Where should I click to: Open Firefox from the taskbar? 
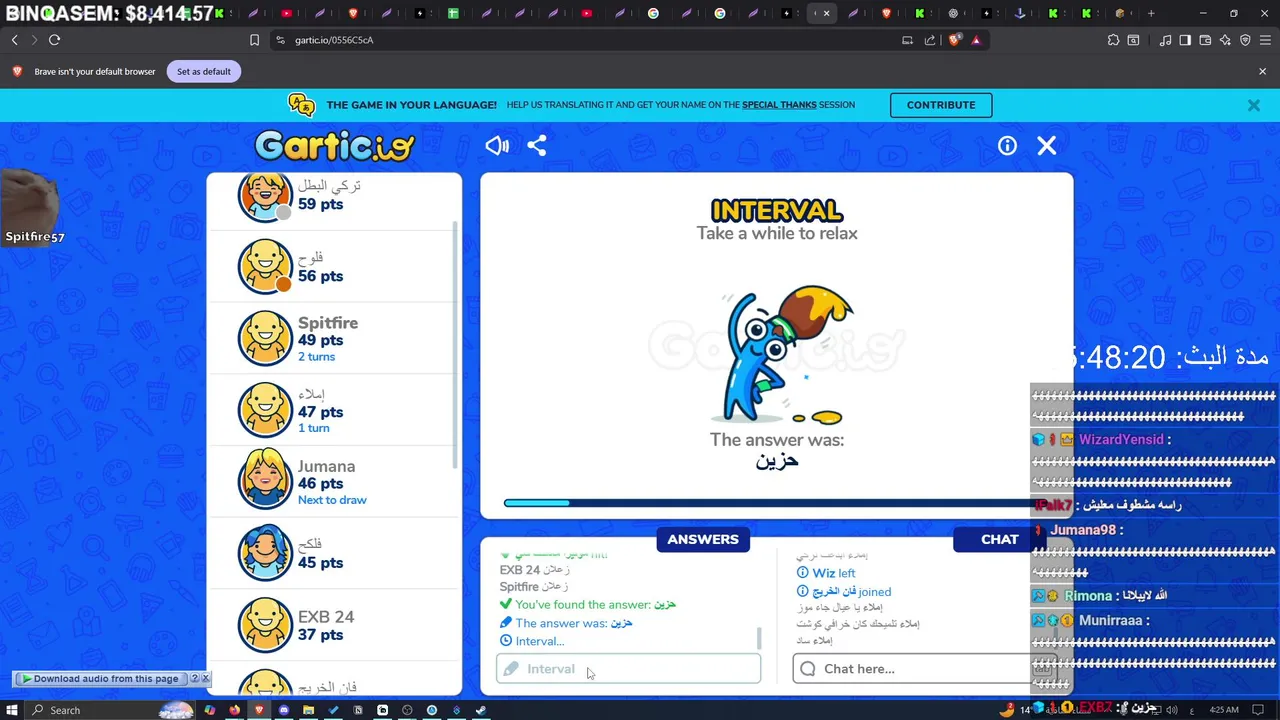point(234,710)
